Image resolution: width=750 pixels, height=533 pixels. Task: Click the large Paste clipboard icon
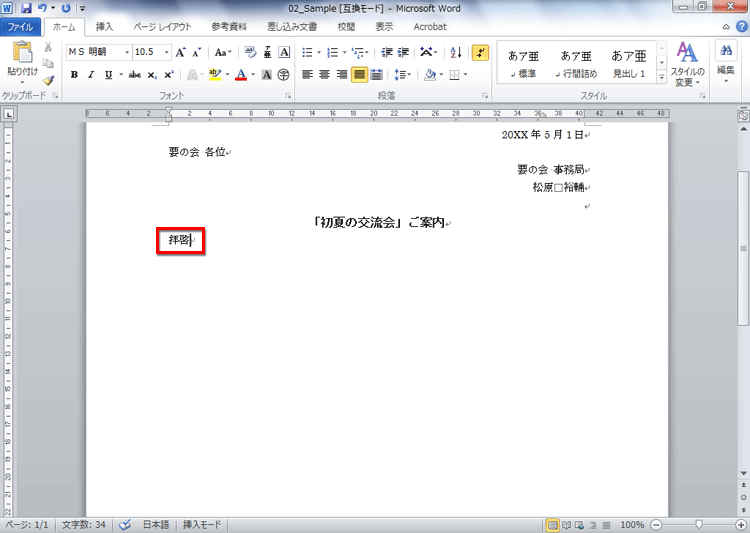click(22, 52)
